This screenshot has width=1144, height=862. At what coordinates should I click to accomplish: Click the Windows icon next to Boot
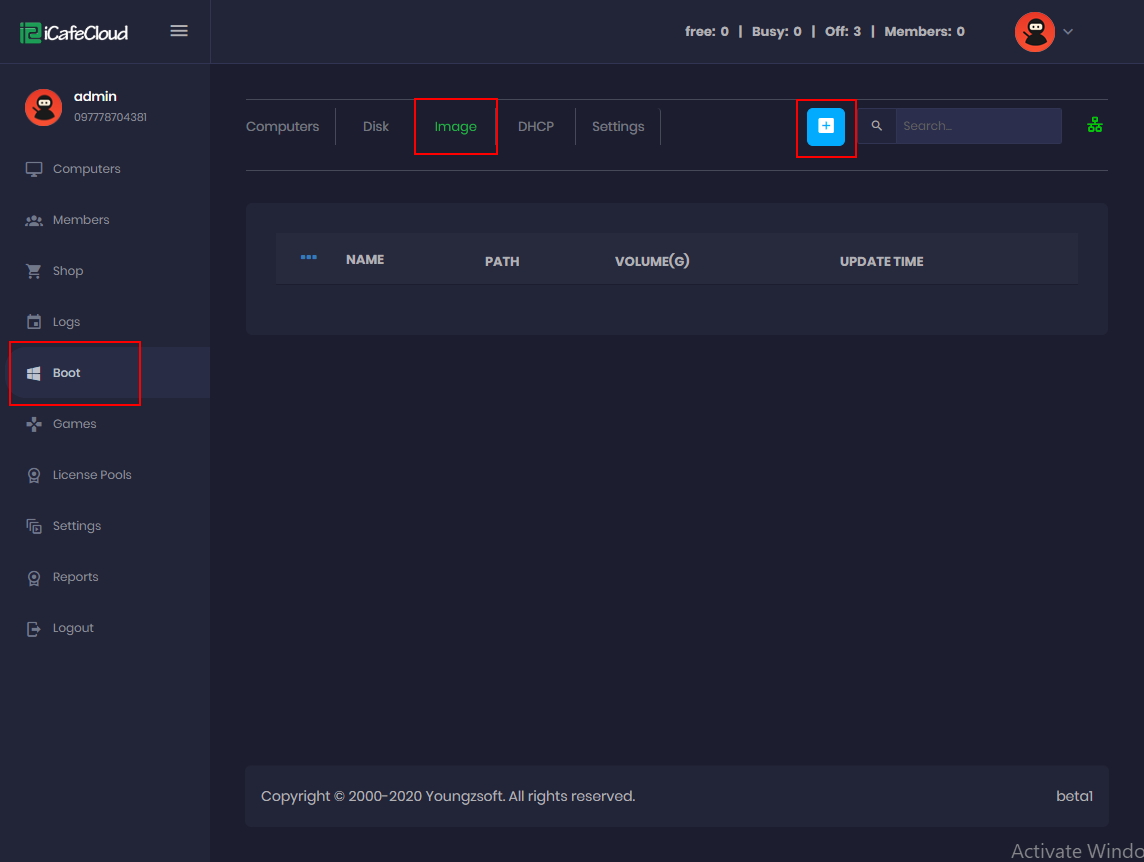[33, 372]
